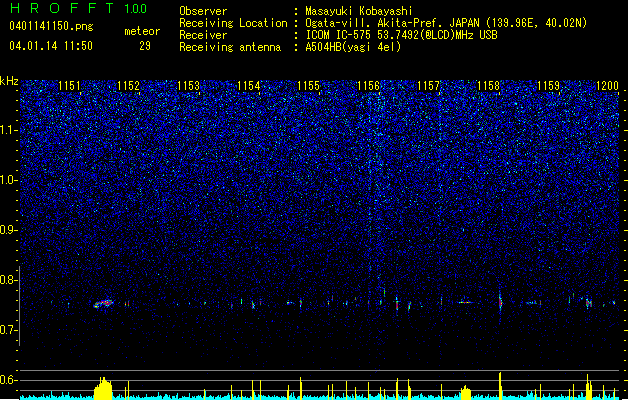Click the Receiving antenna label

point(230,47)
